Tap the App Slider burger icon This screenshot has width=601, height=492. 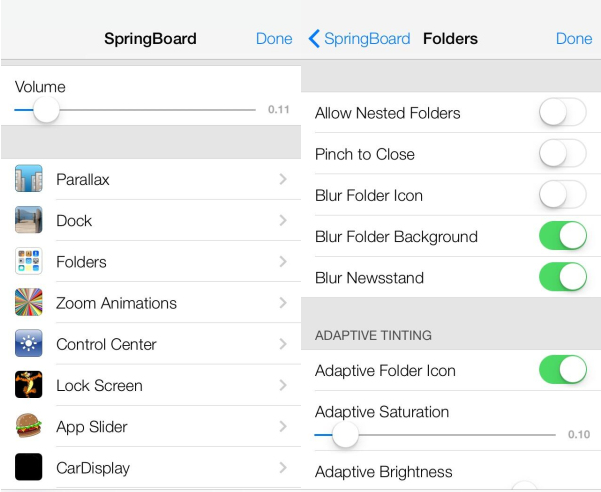(x=29, y=426)
